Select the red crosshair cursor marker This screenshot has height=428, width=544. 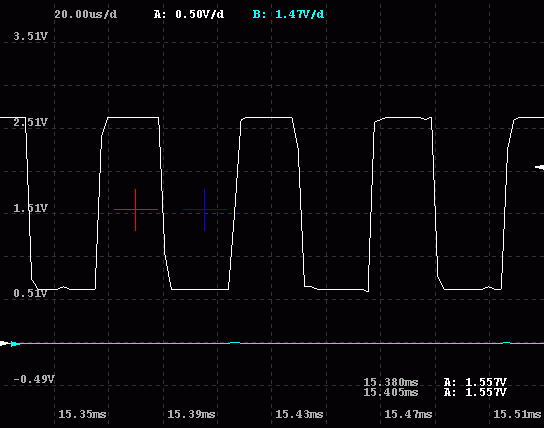[x=136, y=209]
